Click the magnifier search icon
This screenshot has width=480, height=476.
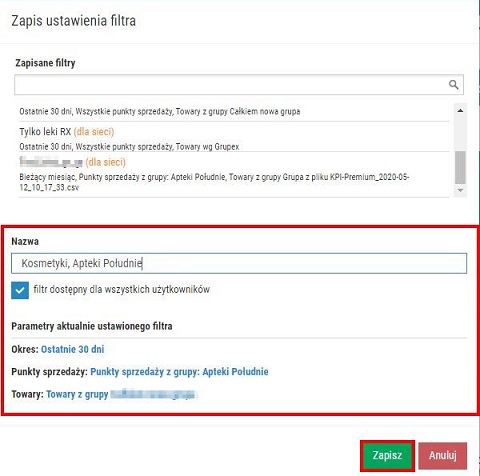coord(453,85)
